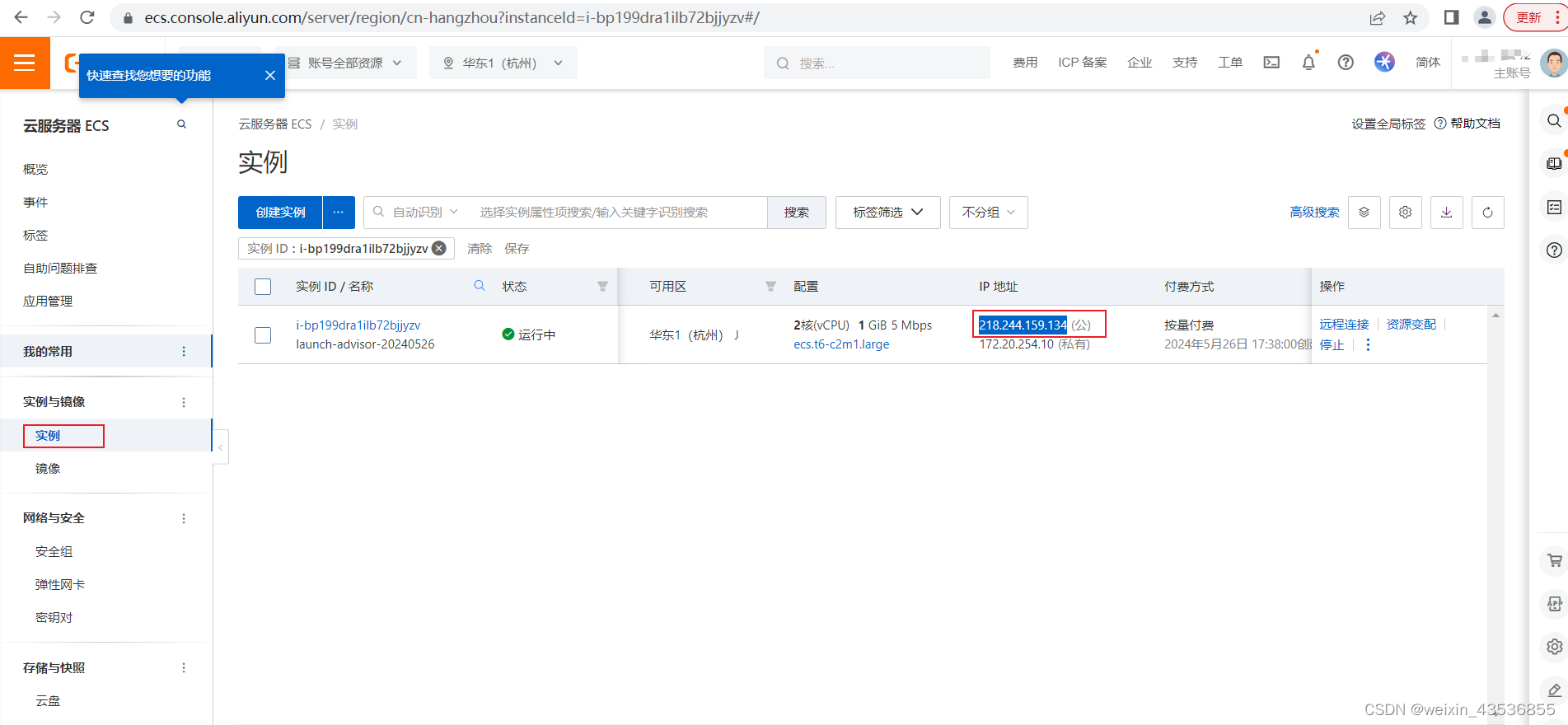This screenshot has height=725, width=1568.
Task: Go to 概览 in sidebar
Action: coord(35,169)
